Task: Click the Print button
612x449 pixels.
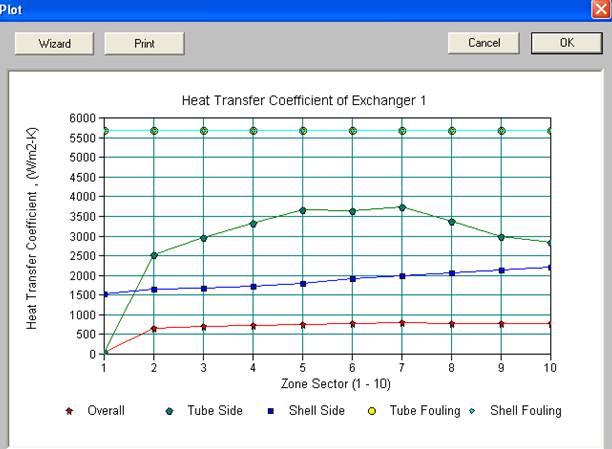Action: point(144,43)
